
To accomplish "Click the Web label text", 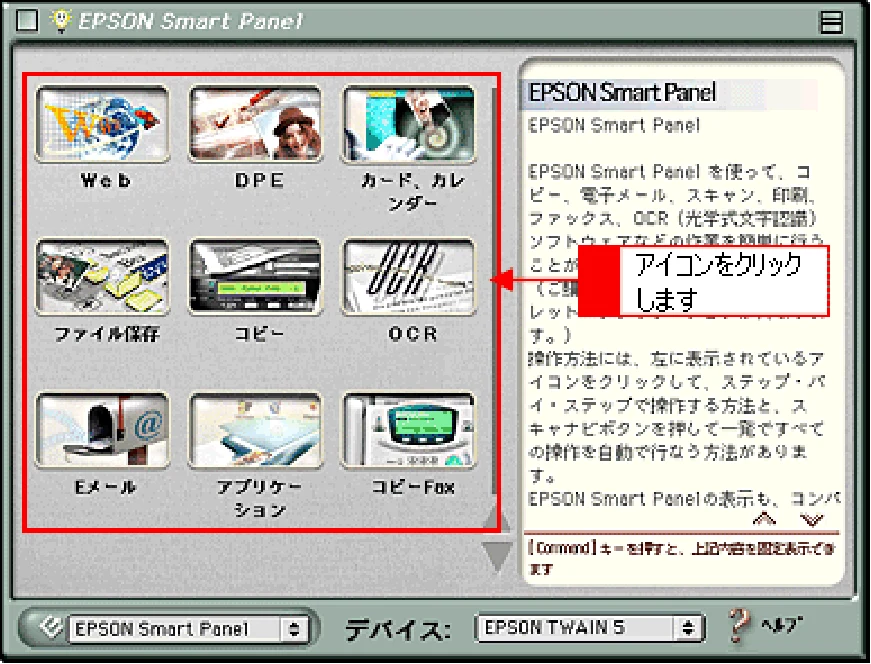I will click(105, 181).
